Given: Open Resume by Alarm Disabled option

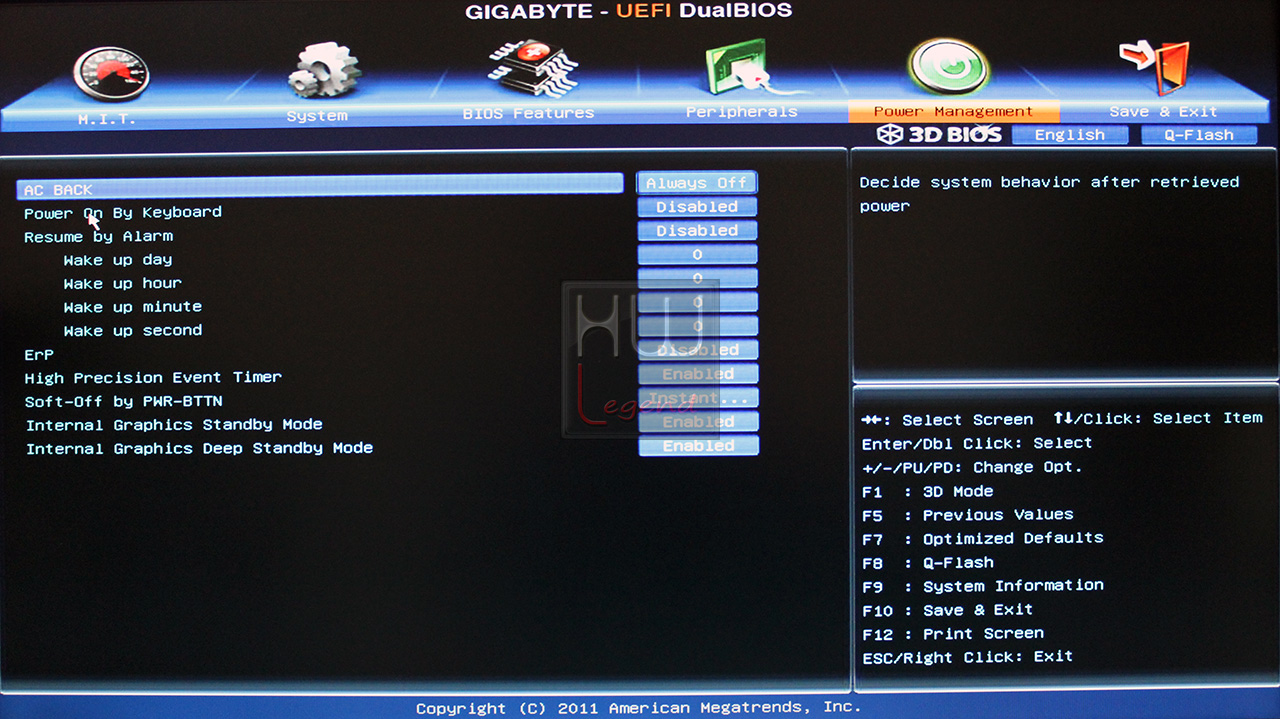Looking at the screenshot, I should pyautogui.click(x=697, y=231).
